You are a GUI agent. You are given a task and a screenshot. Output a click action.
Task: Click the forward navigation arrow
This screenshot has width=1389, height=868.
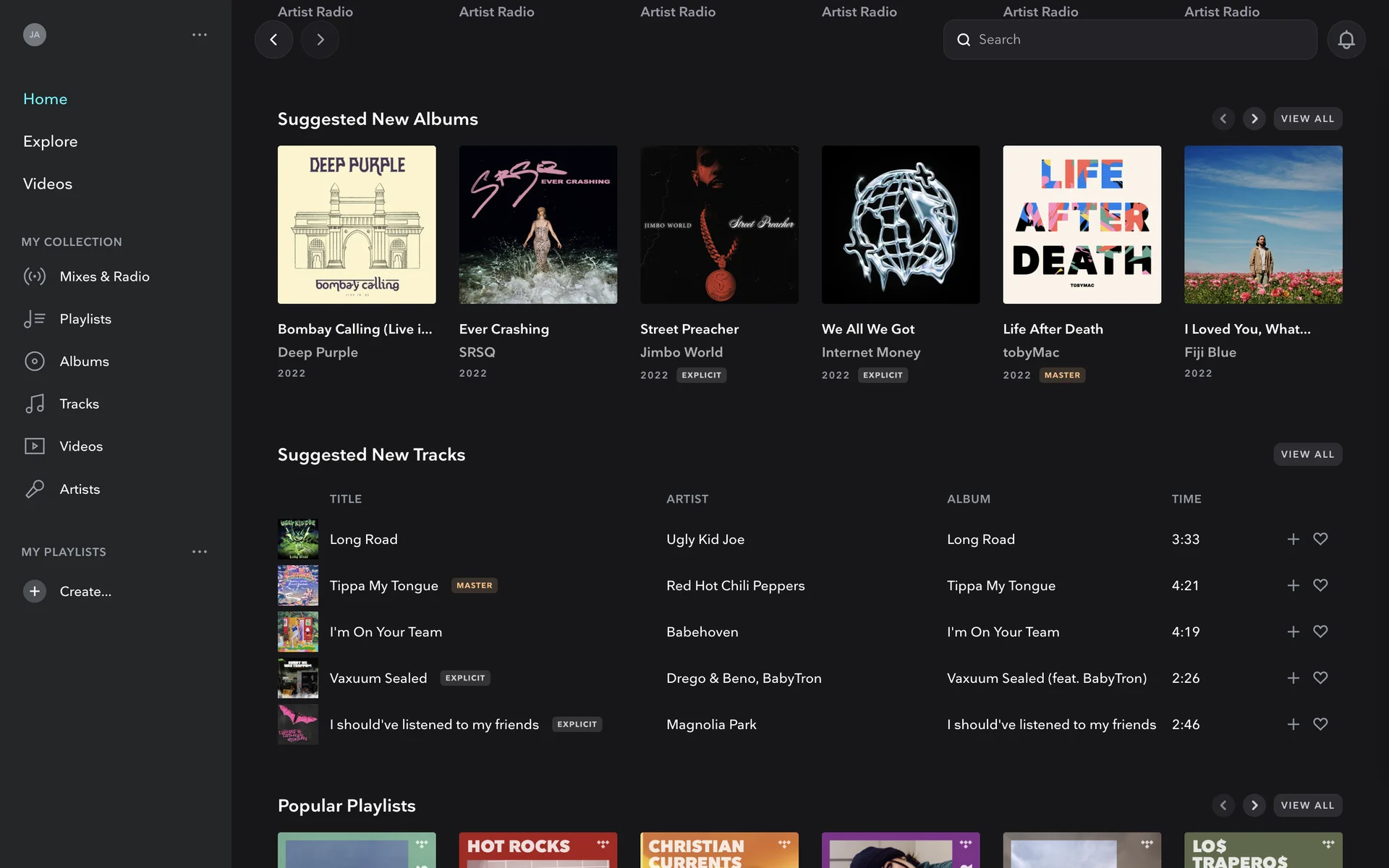[x=320, y=40]
